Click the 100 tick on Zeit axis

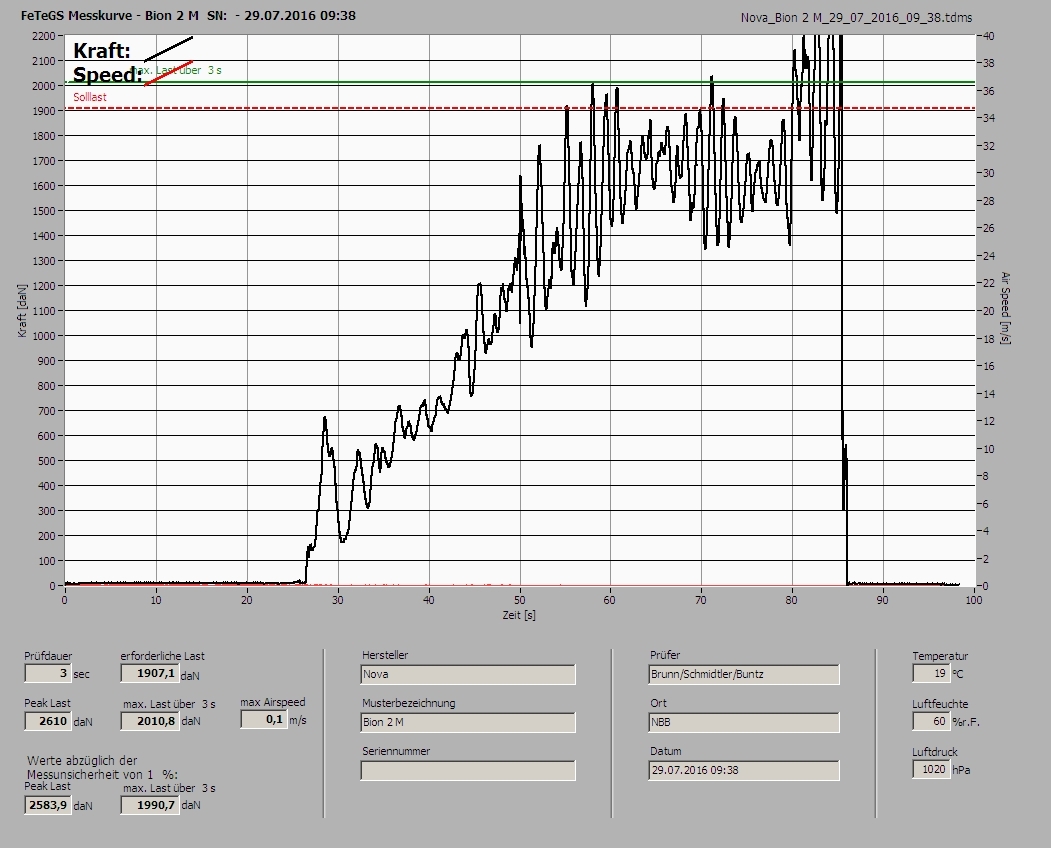[x=974, y=600]
